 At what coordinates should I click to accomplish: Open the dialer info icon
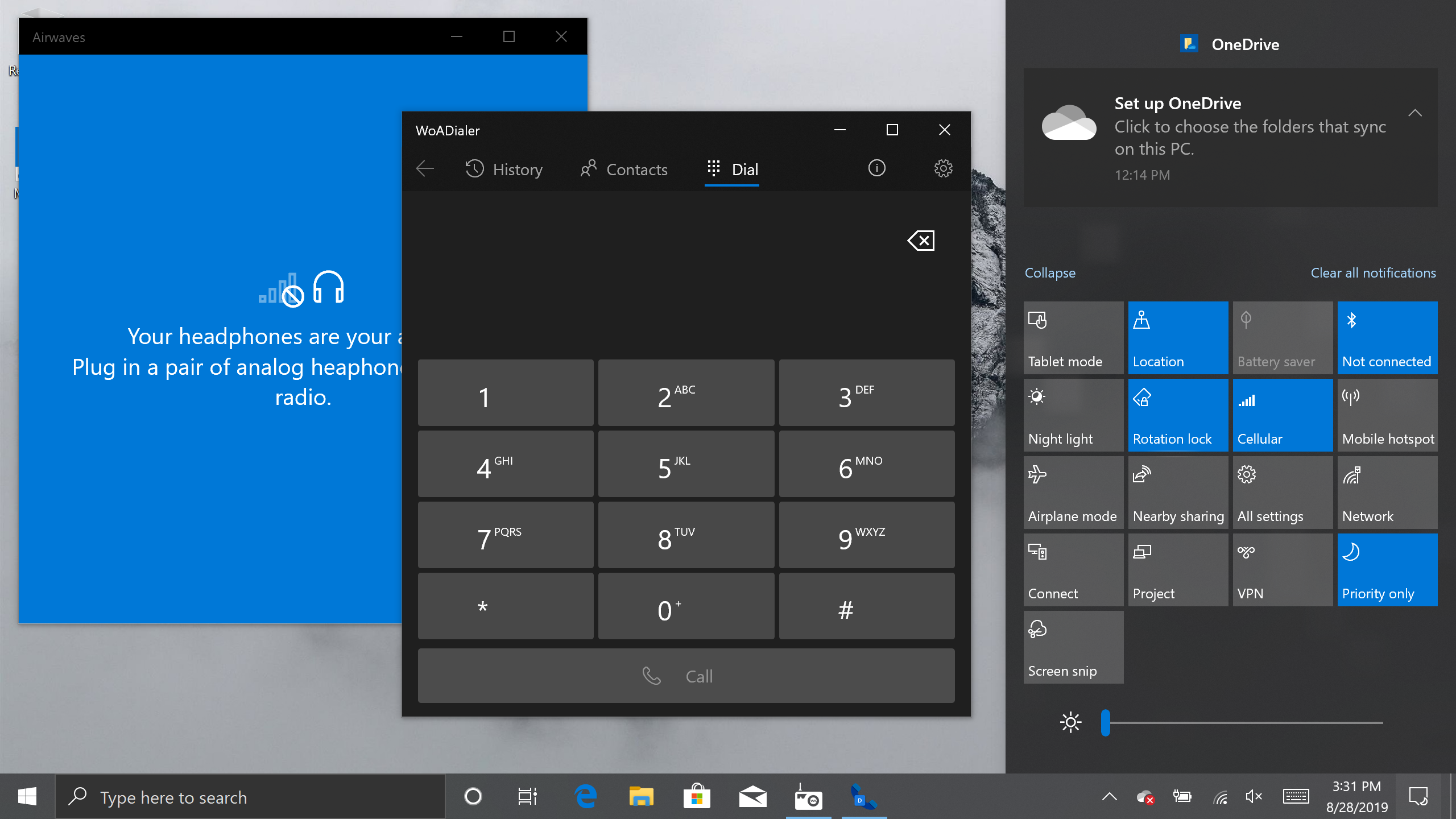876,168
